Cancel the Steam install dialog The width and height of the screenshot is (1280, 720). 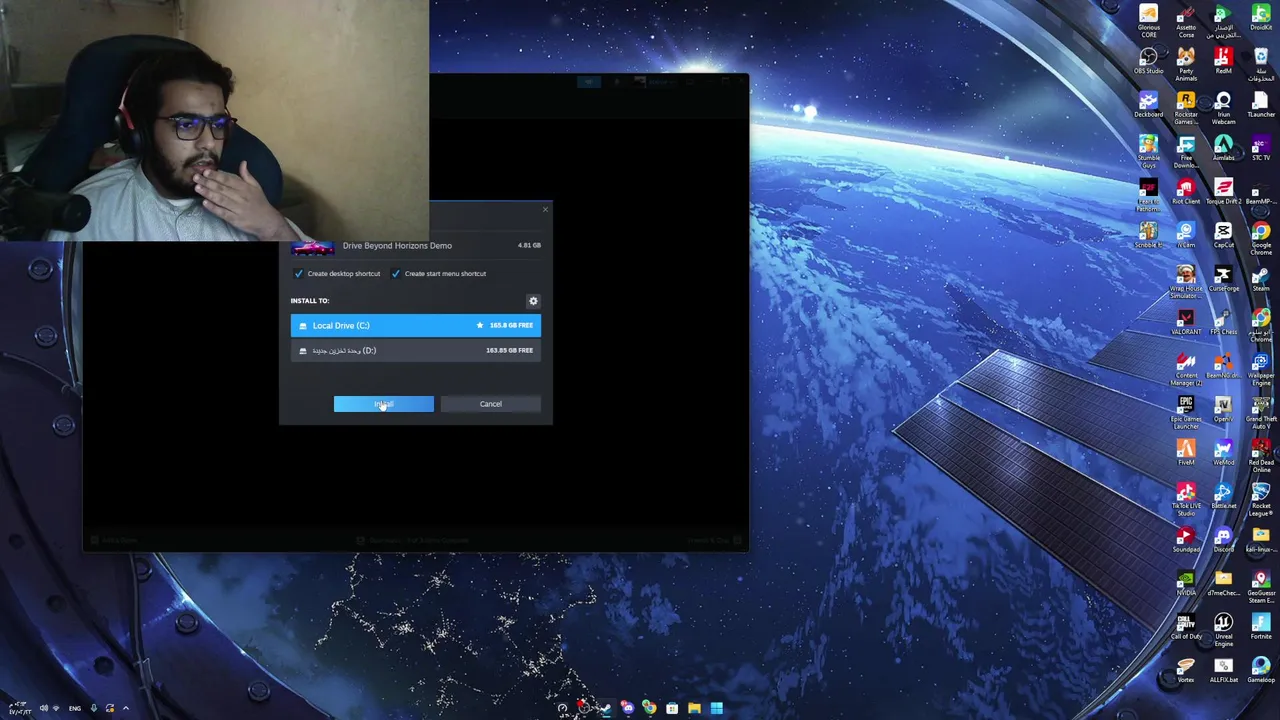click(490, 404)
